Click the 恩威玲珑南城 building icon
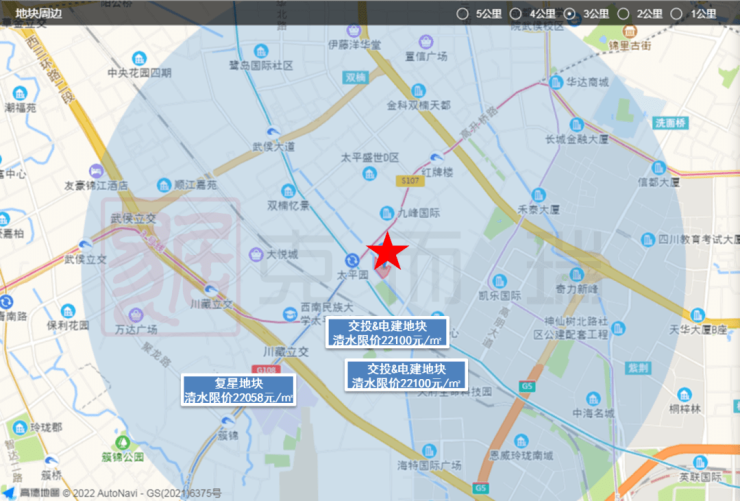 point(521,441)
